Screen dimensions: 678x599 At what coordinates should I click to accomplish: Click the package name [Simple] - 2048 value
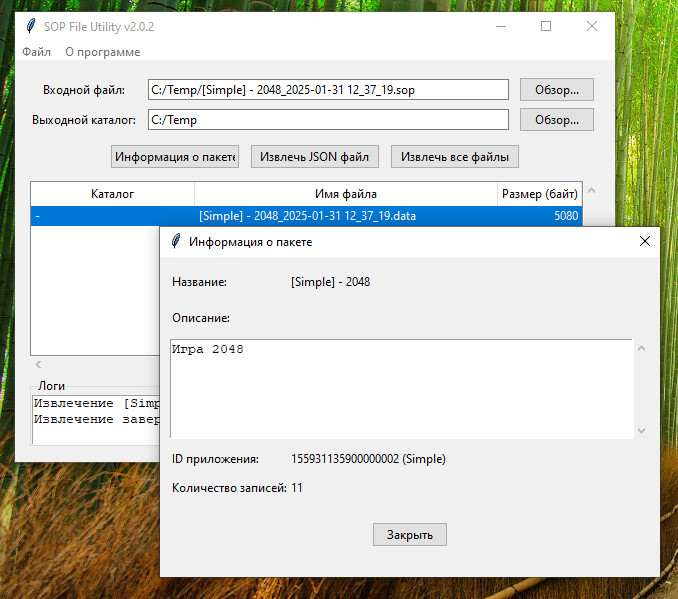point(330,282)
